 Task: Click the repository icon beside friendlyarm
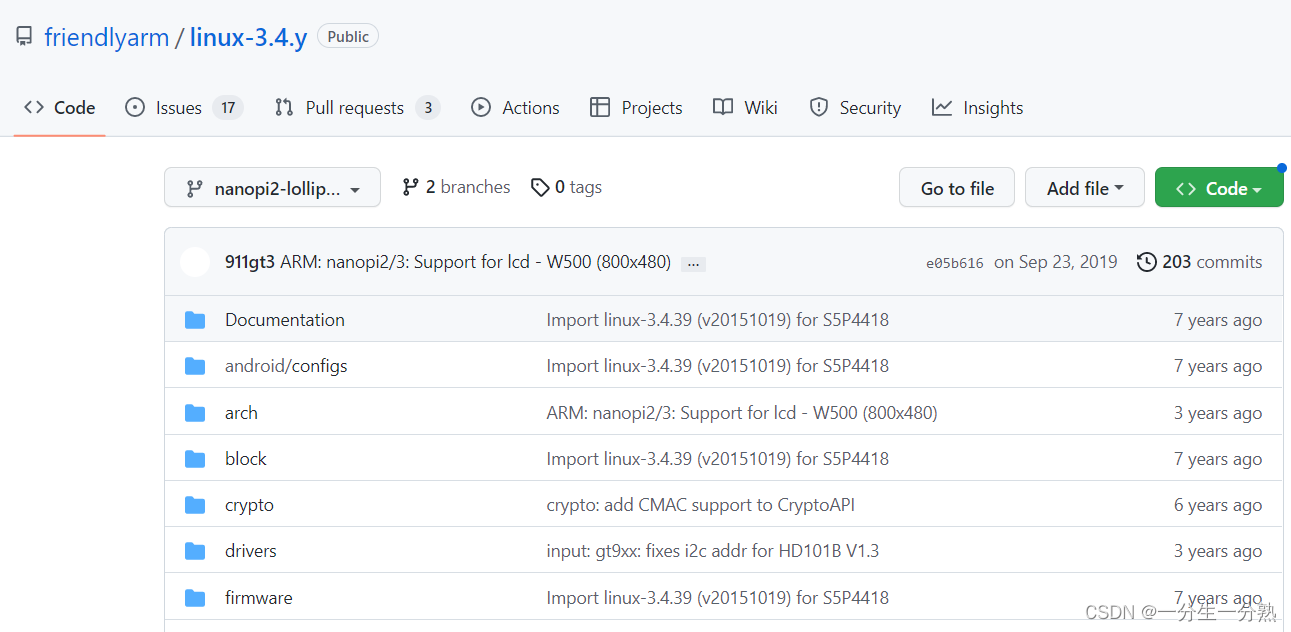click(x=24, y=38)
